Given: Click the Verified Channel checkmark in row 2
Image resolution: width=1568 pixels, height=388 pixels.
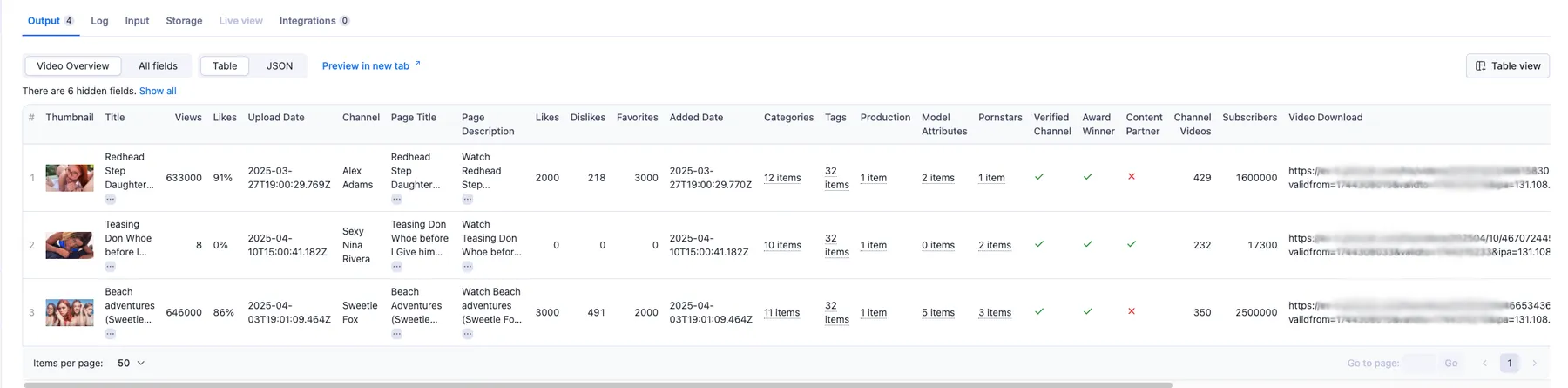Looking at the screenshot, I should 1038,244.
